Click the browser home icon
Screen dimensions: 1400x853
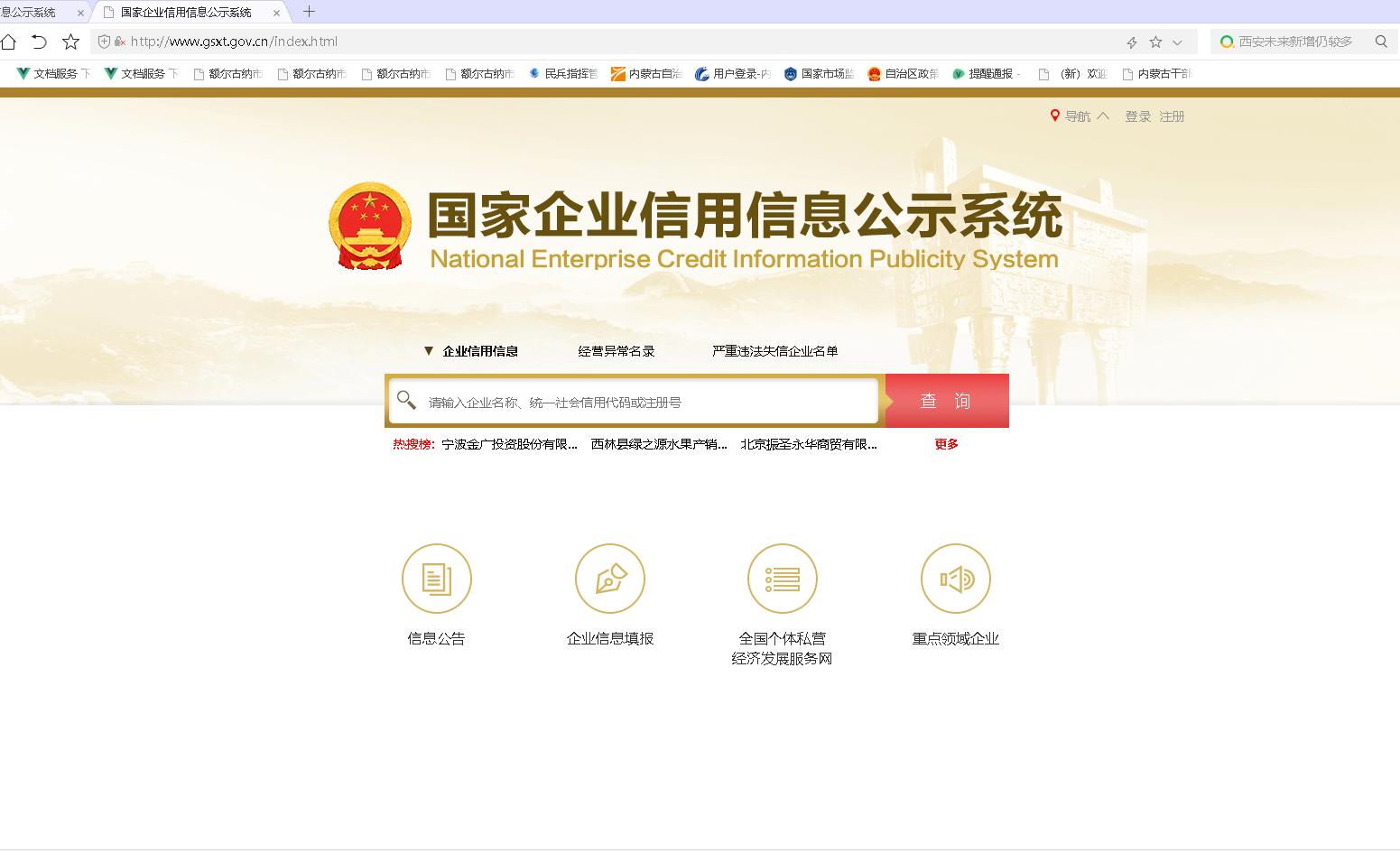[8, 42]
